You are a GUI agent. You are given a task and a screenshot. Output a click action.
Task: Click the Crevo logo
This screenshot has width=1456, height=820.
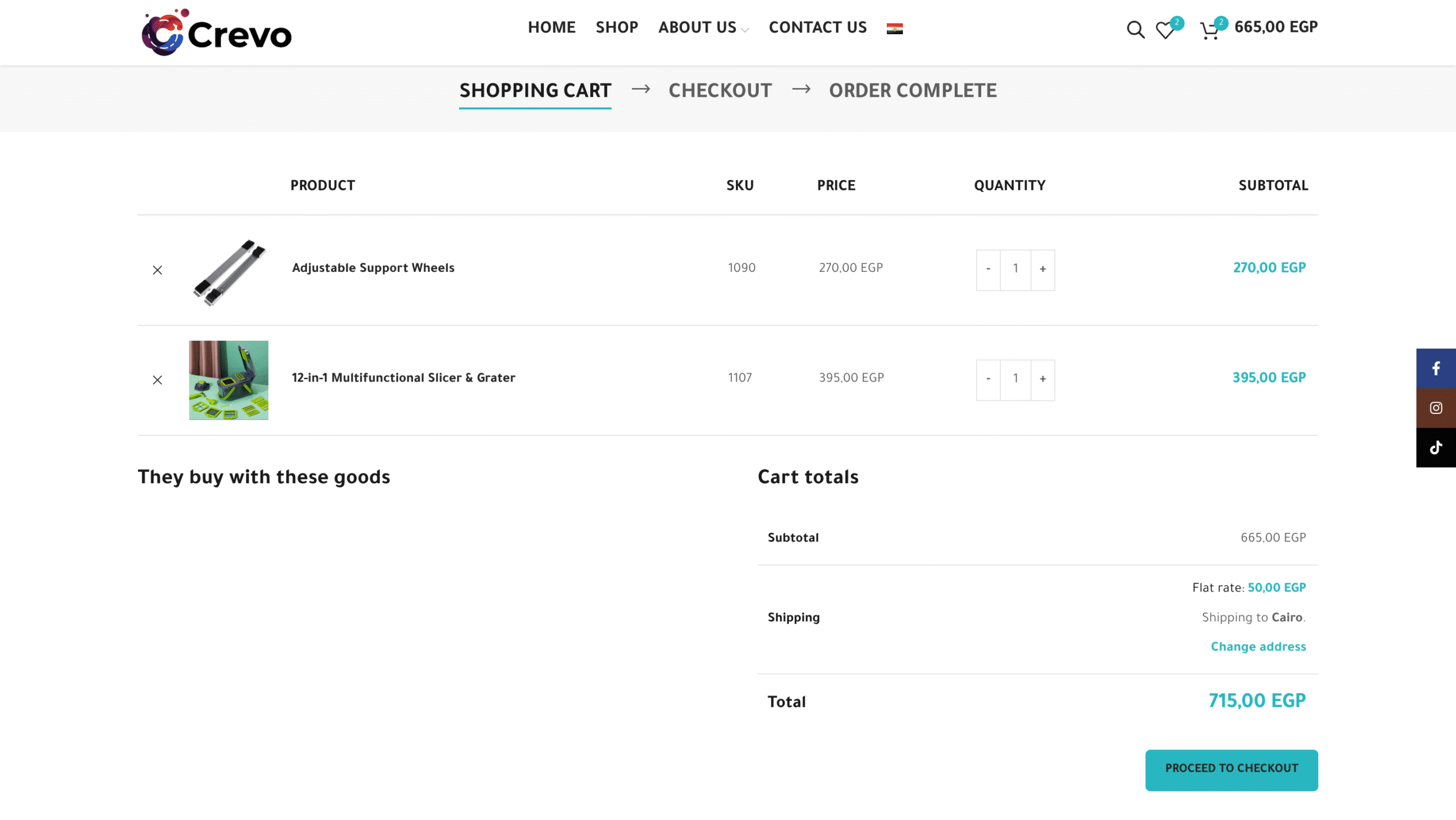(x=216, y=32)
